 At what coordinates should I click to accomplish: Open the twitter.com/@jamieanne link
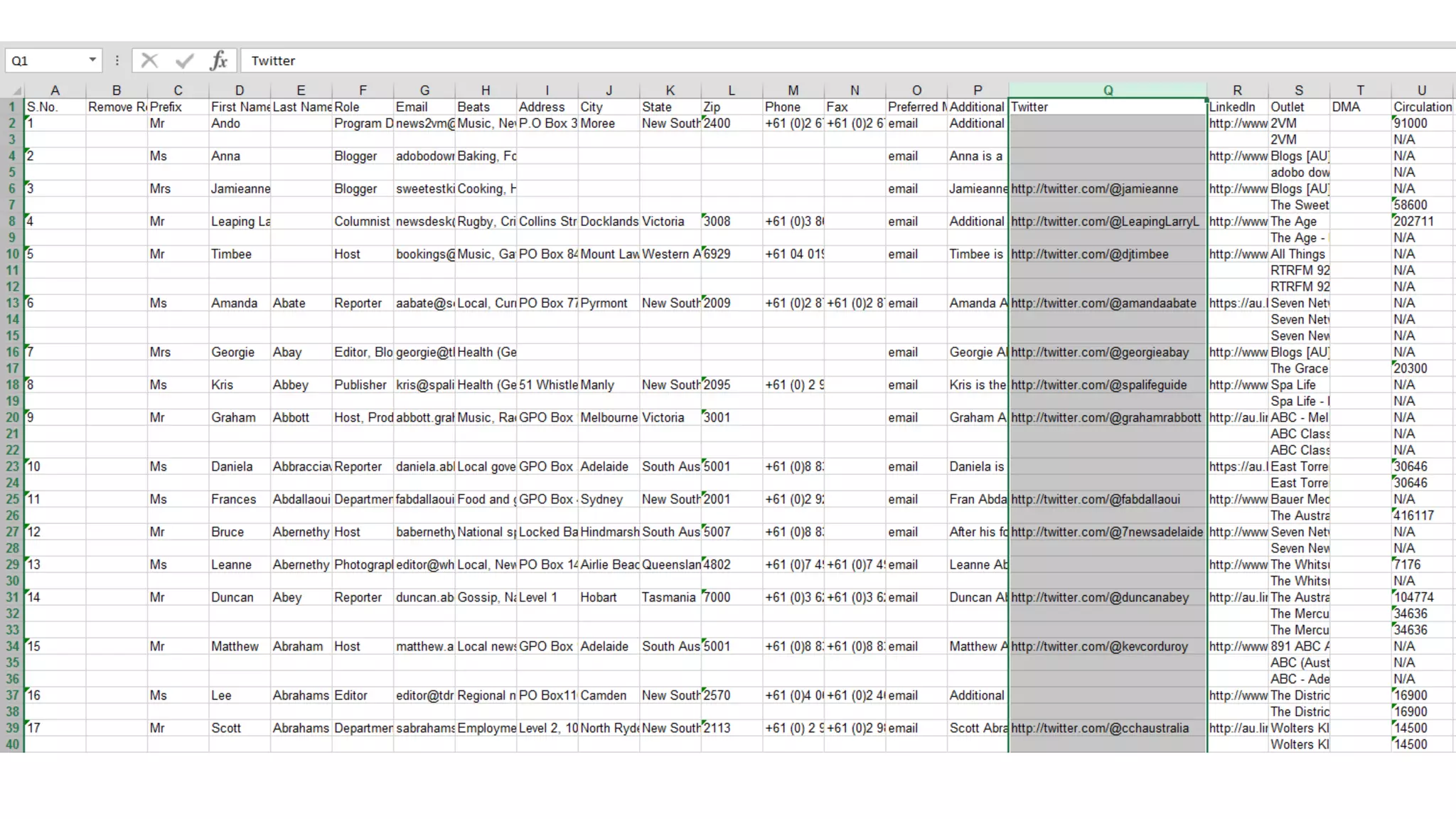tap(1094, 188)
